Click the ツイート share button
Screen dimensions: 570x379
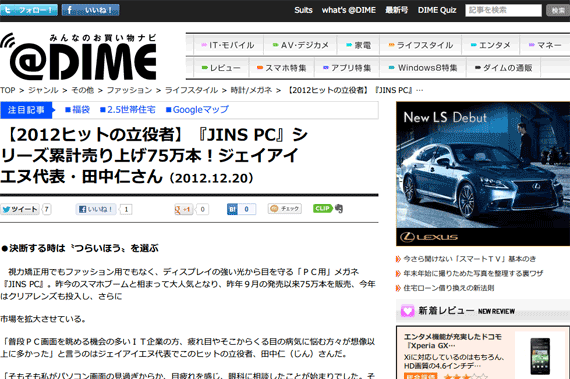click(20, 209)
